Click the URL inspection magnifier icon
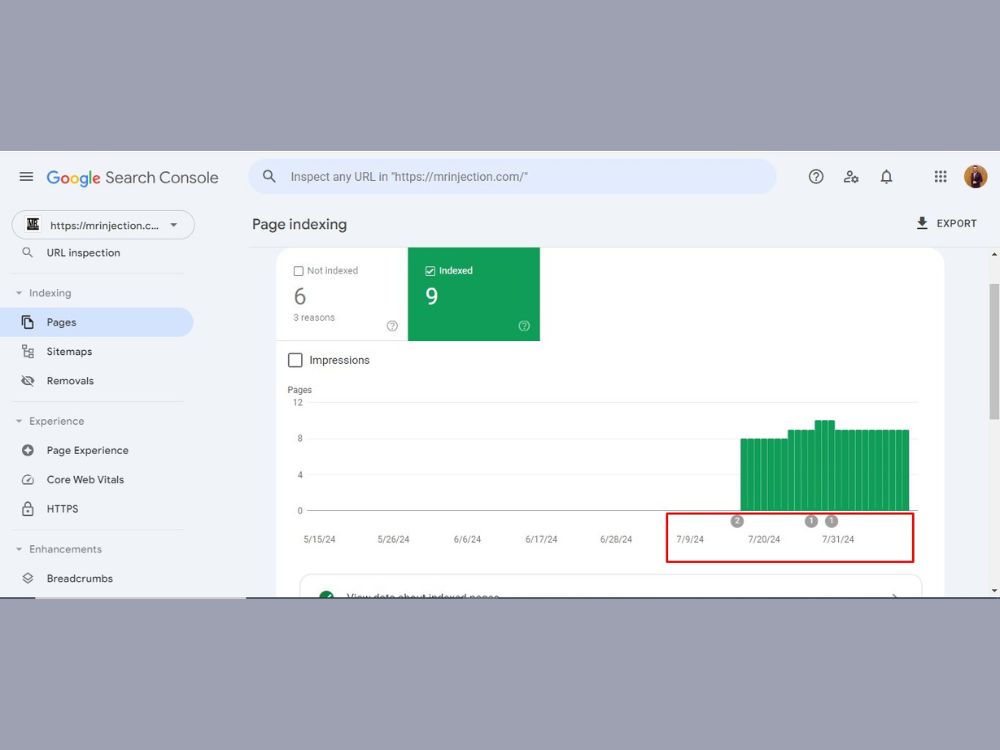 point(27,253)
